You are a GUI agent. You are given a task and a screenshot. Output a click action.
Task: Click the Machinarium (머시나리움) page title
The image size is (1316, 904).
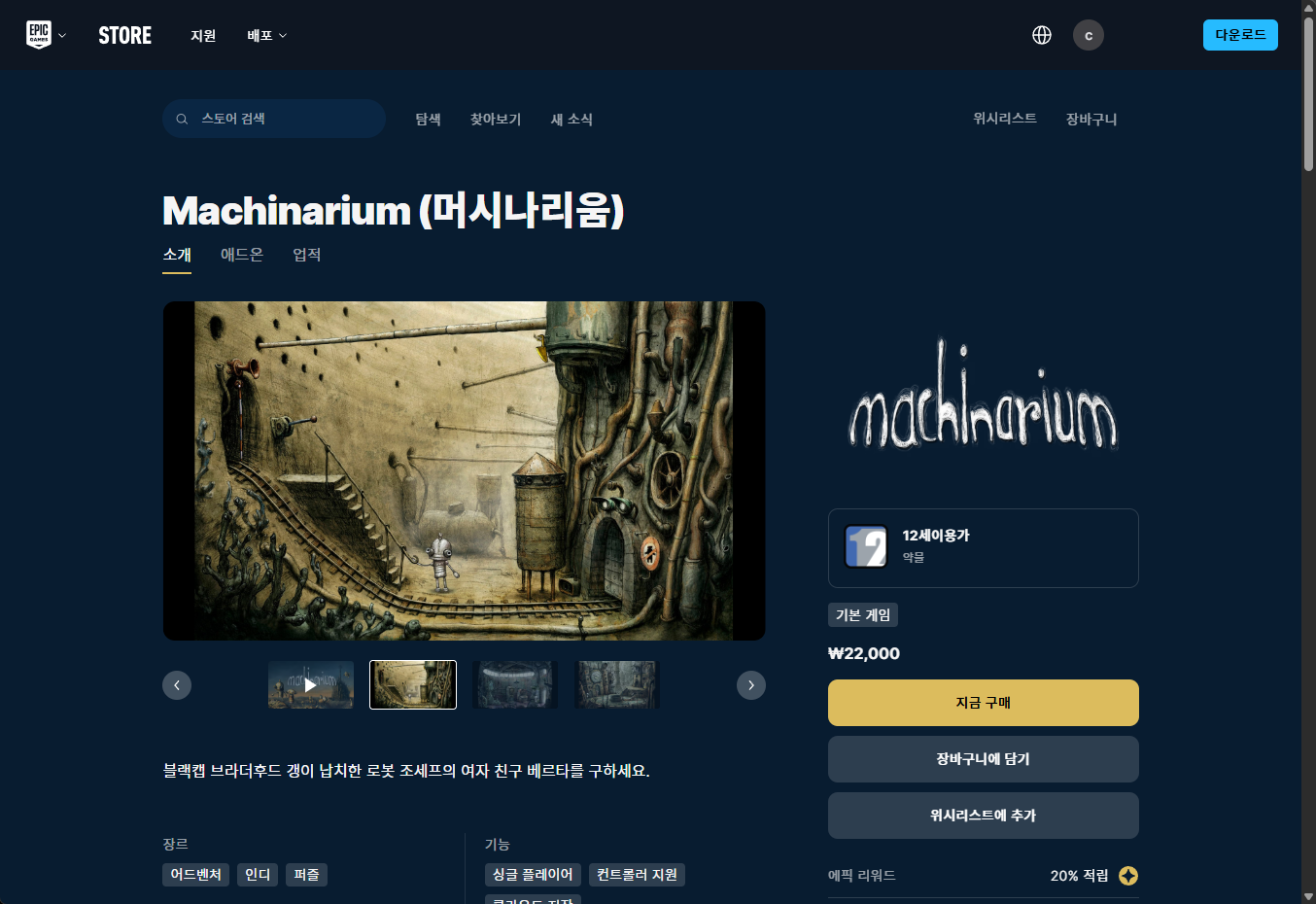(393, 210)
